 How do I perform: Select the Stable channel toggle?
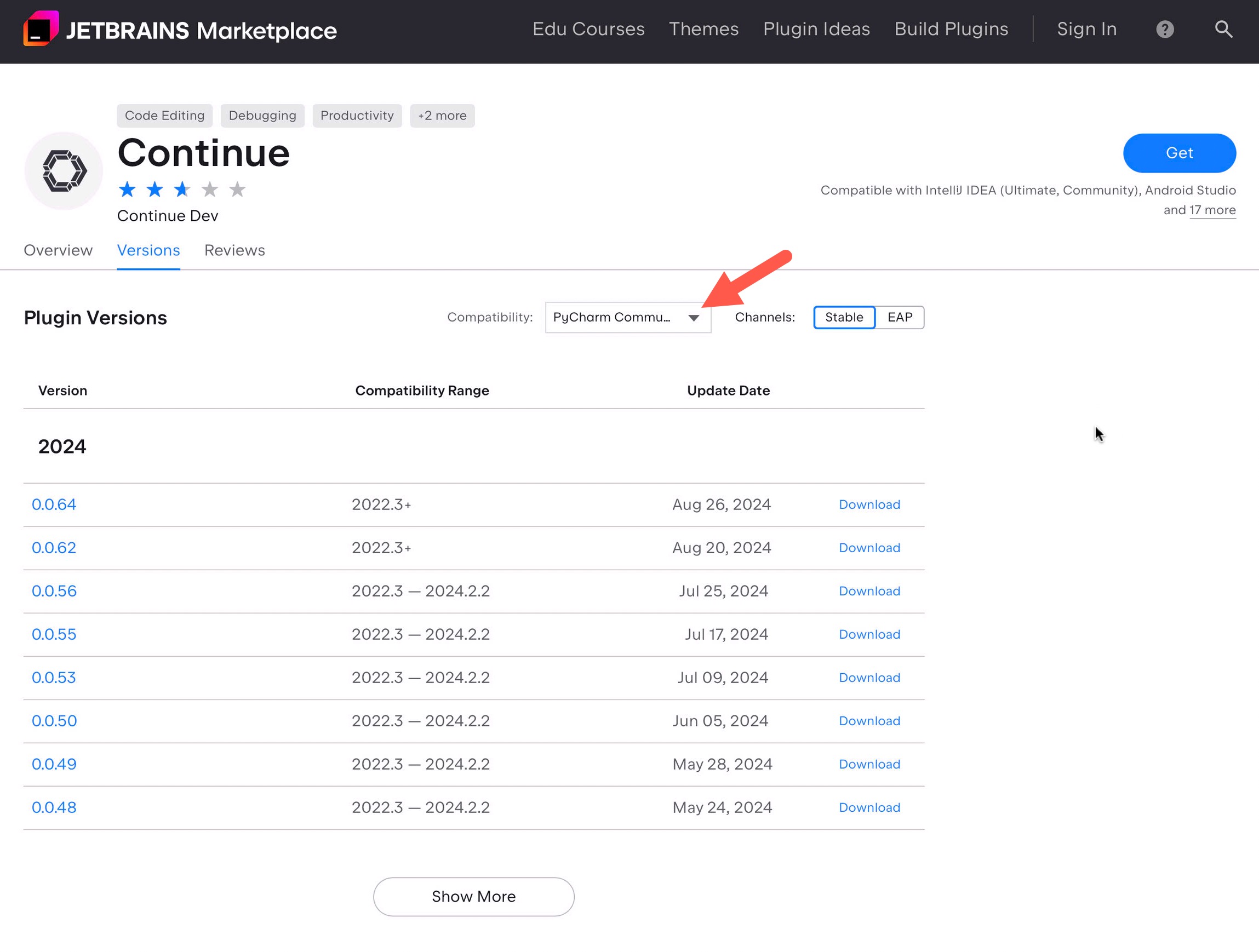pyautogui.click(x=844, y=317)
